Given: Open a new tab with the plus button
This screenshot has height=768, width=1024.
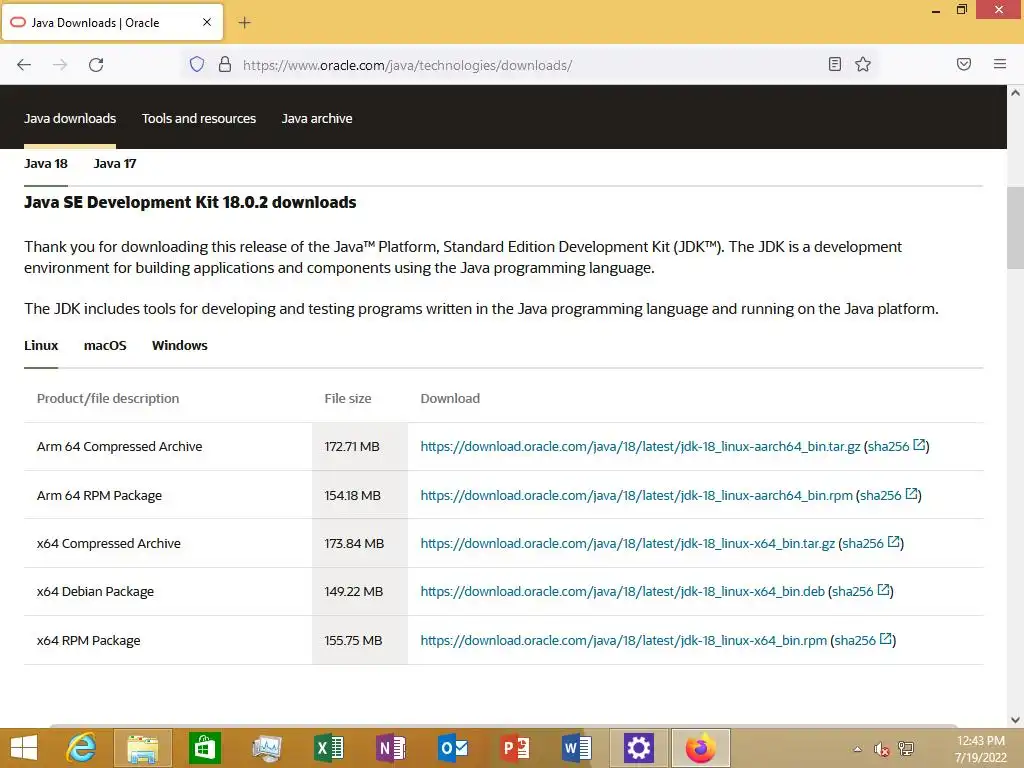Looking at the screenshot, I should 244,23.
